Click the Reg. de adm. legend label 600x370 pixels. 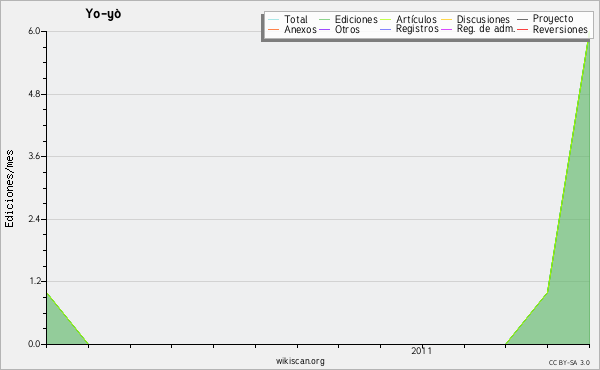pyautogui.click(x=486, y=29)
